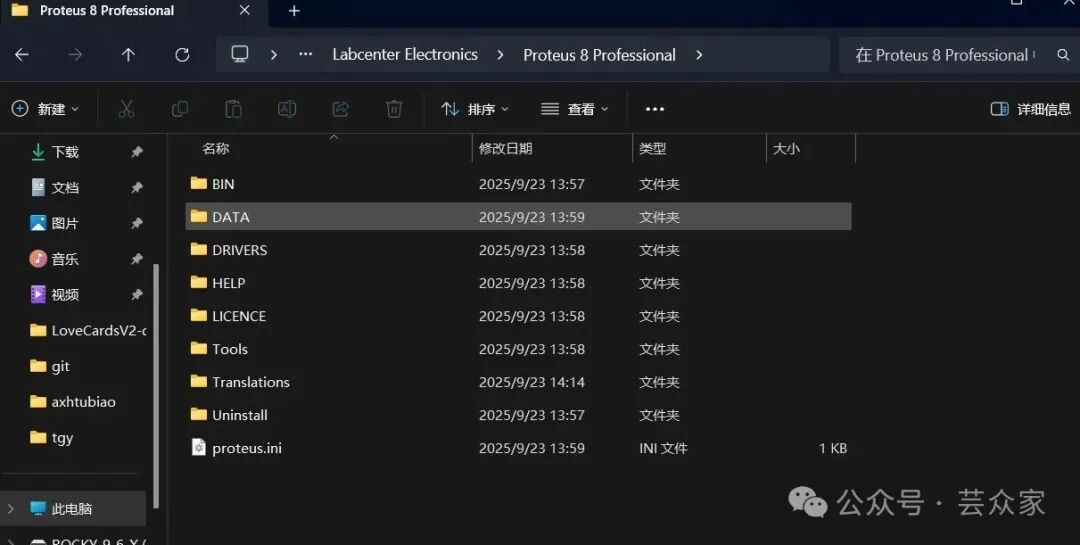Viewport: 1080px width, 545px height.
Task: Click the LICENCE folder icon
Action: [198, 316]
